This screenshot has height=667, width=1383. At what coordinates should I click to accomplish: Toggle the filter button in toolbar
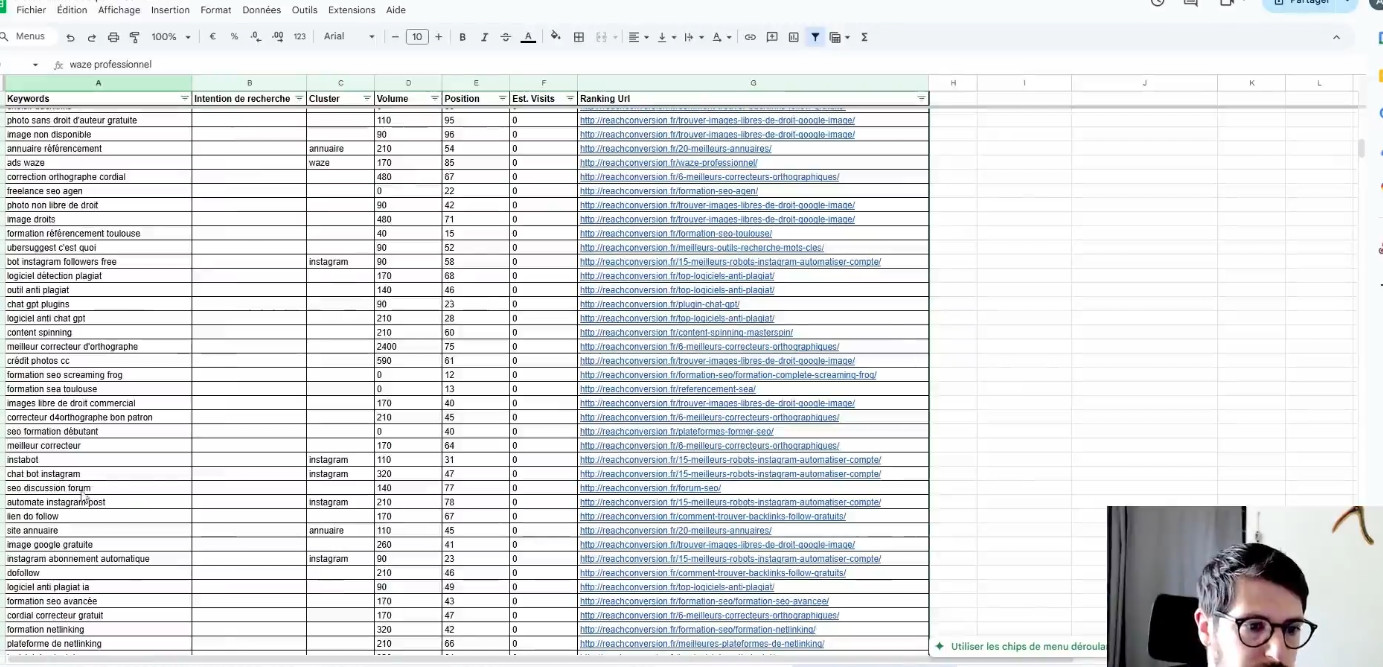tap(815, 37)
